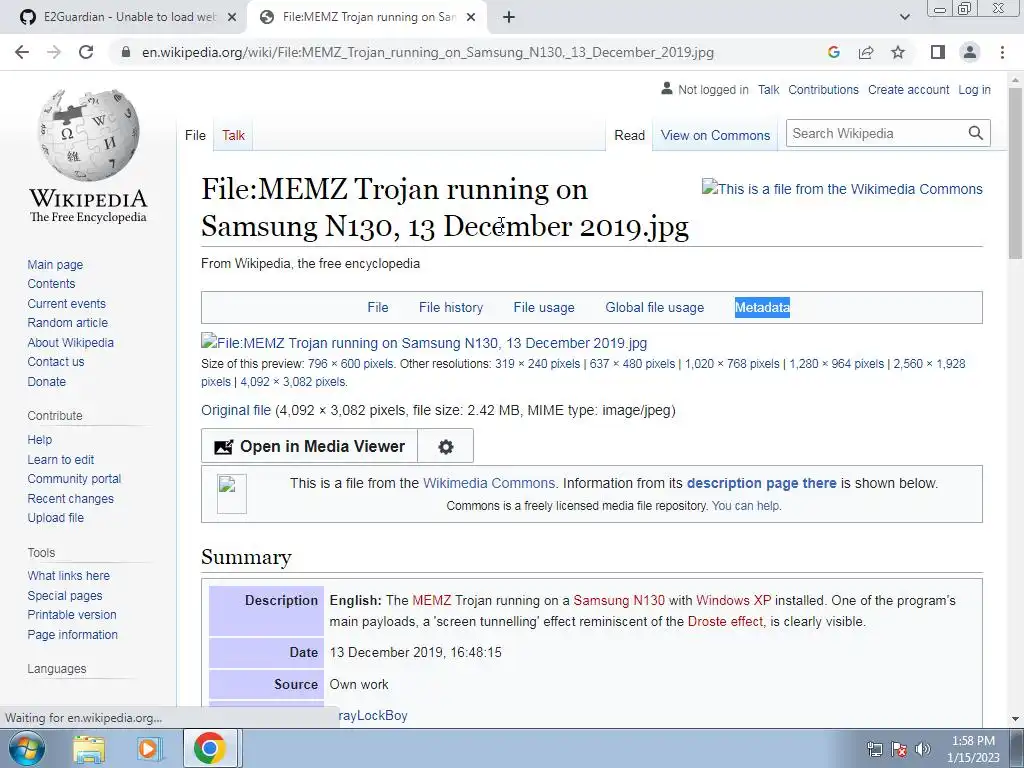Open Windows Media Player taskbar icon
Viewport: 1024px width, 768px height.
tap(149, 748)
